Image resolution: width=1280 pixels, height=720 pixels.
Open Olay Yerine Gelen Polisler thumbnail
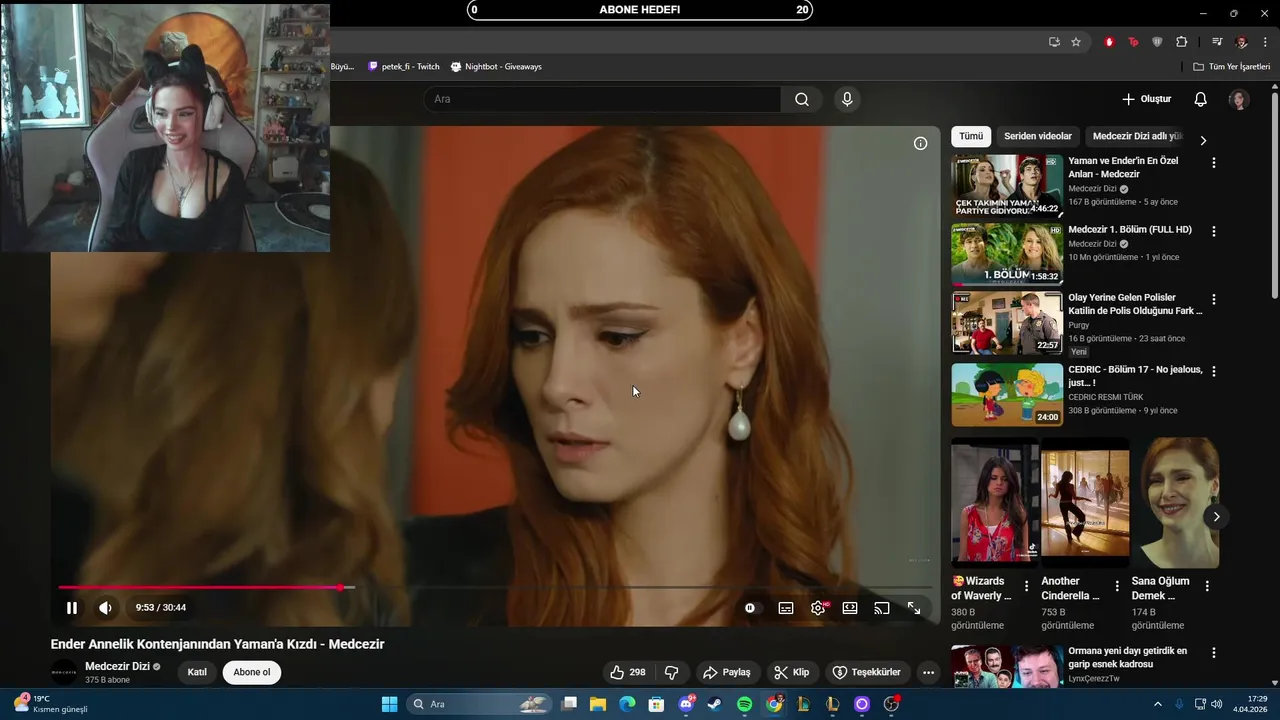(1007, 323)
